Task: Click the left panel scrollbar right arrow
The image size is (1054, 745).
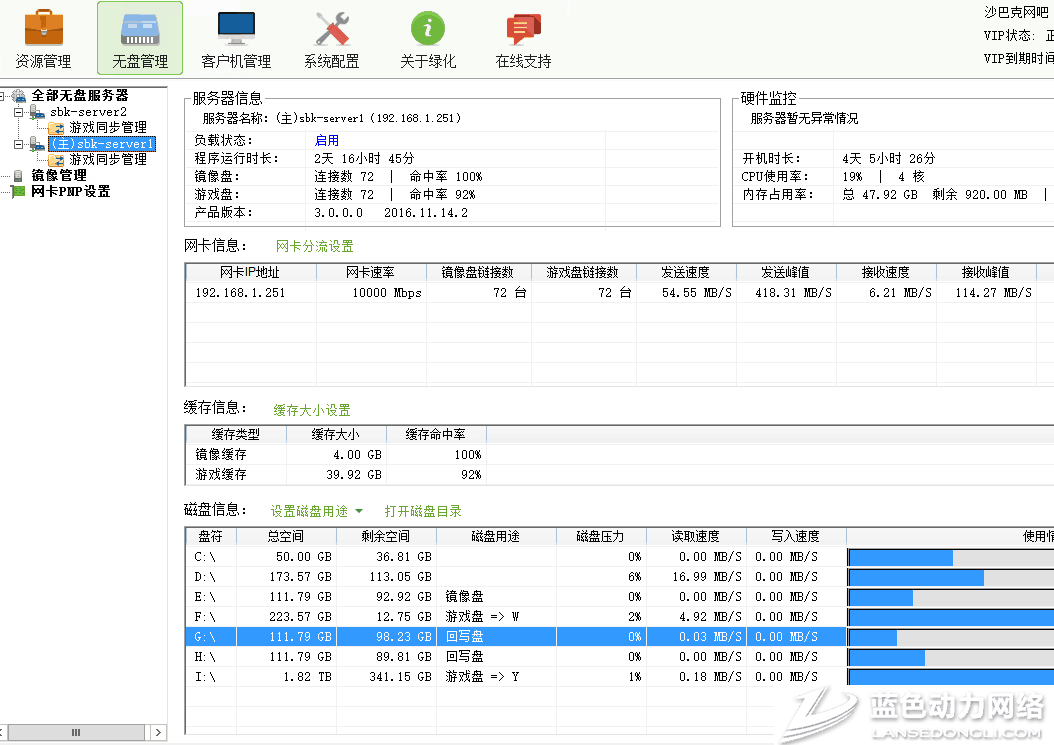Action: pos(158,733)
